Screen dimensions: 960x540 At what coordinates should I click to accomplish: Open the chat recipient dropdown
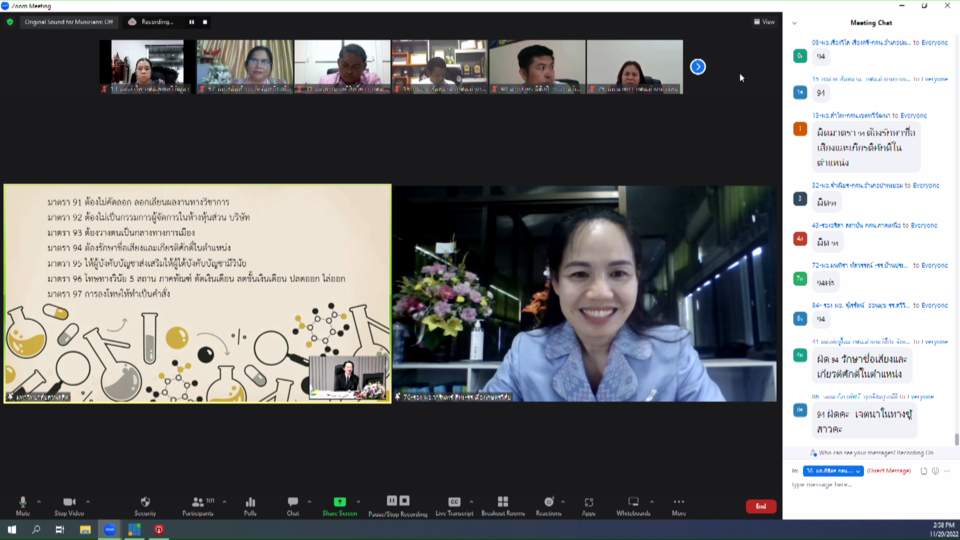833,471
